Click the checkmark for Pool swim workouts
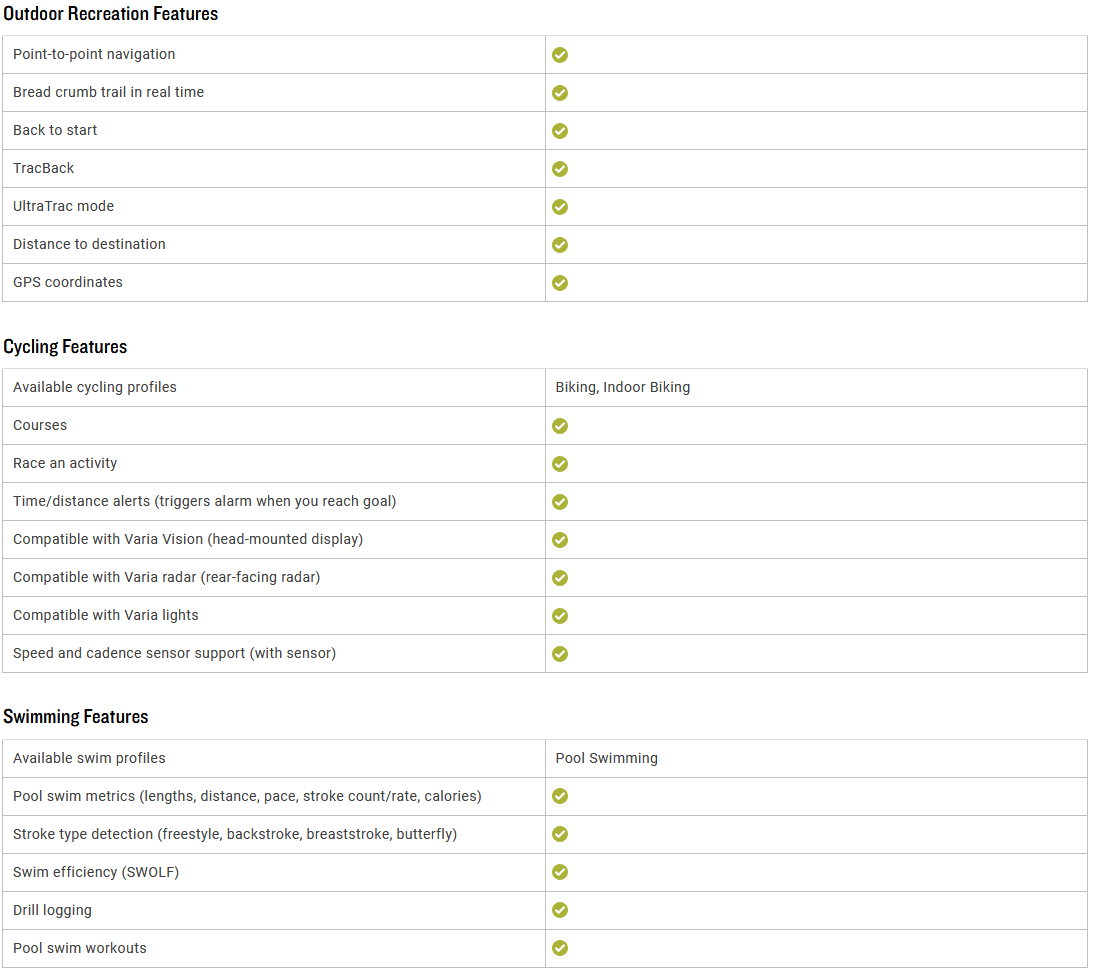Viewport: 1096px width, 974px height. click(560, 948)
